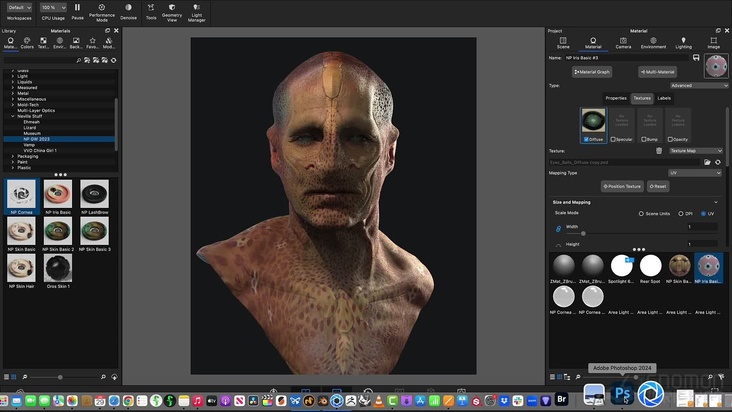Switch to material Labels tab

664,98
